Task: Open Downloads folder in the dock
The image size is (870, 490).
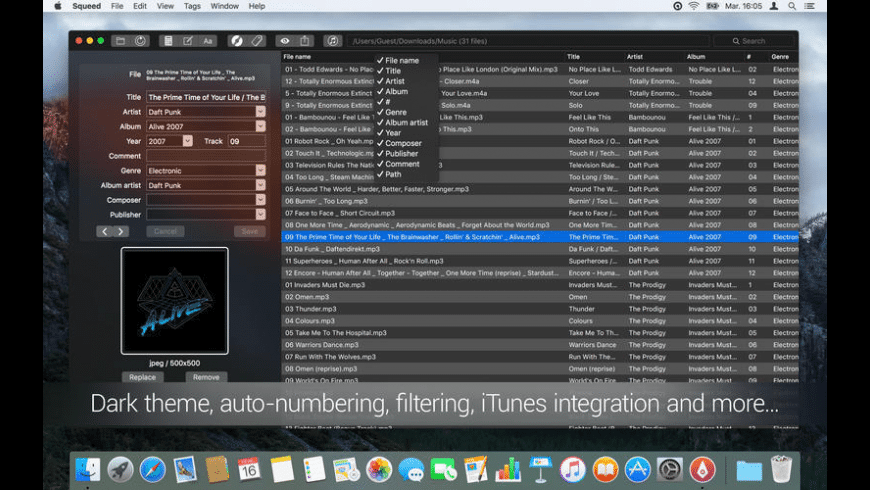Action: [x=749, y=471]
